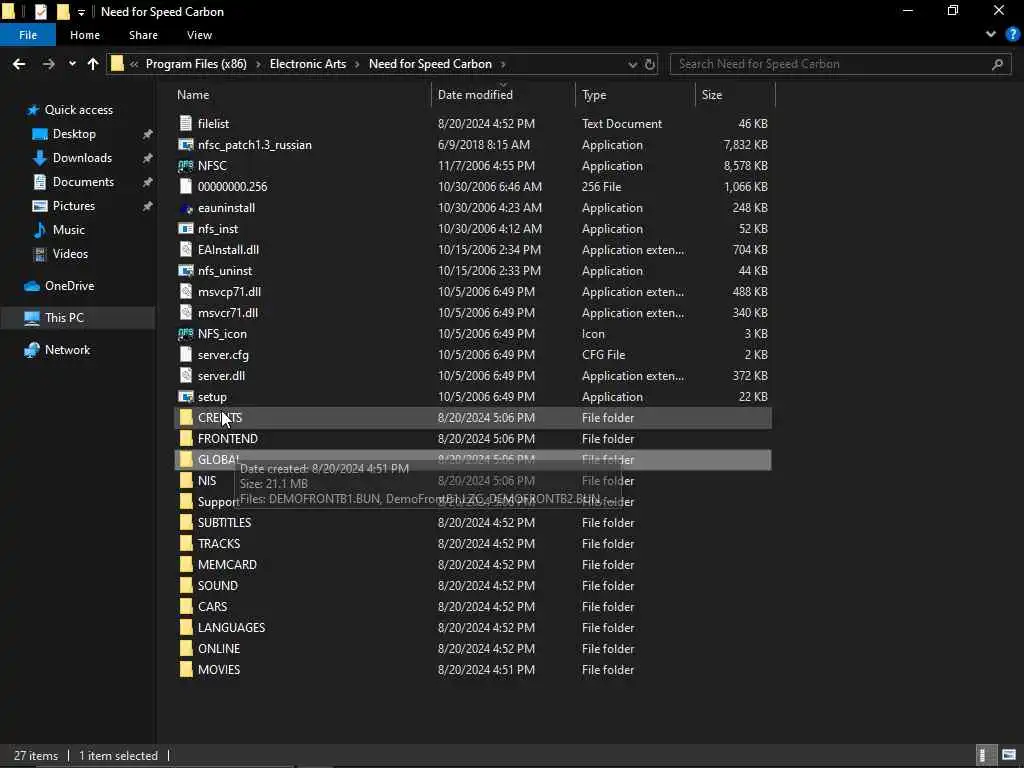Select the CARS folder icon
Screen dimensions: 1024x768
[x=186, y=607]
